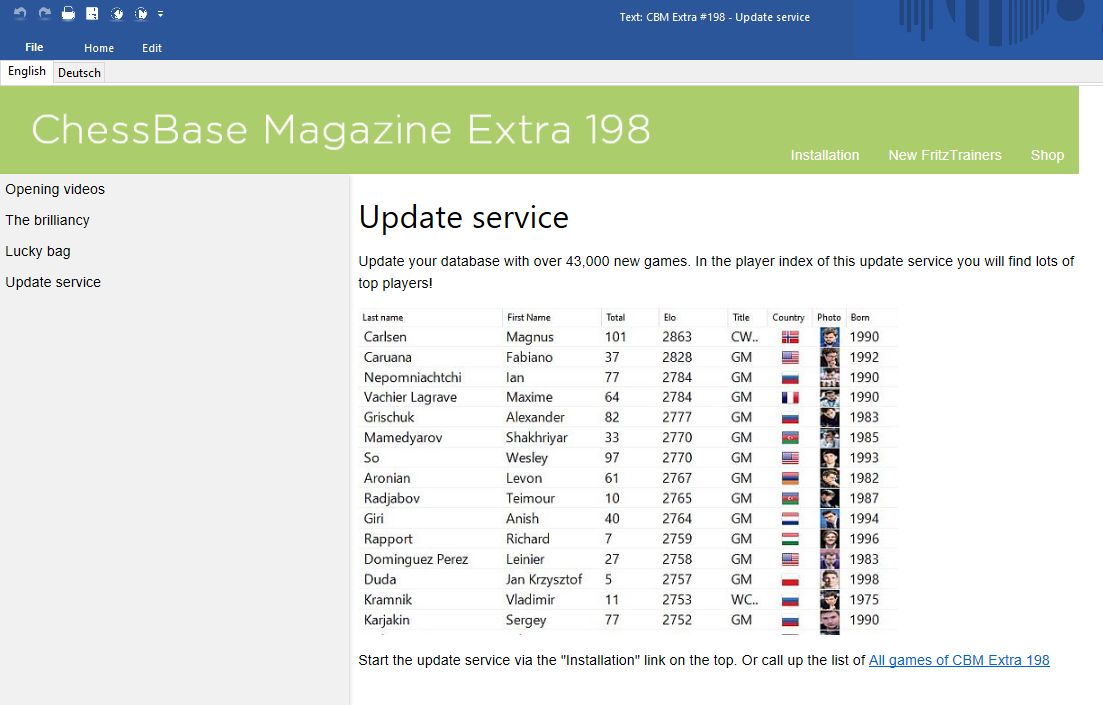Click the Russian flag in Kramnik's row
This screenshot has width=1103, height=705.
(790, 600)
